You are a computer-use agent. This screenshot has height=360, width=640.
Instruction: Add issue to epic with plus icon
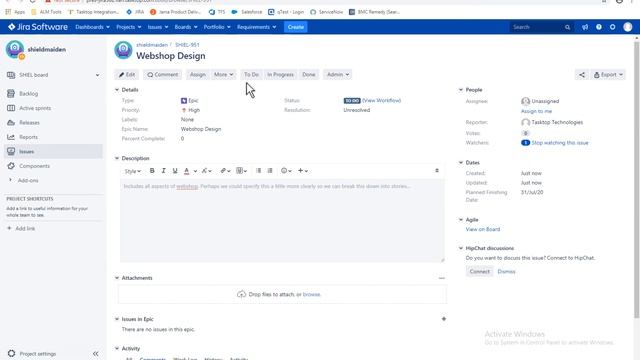tap(444, 319)
